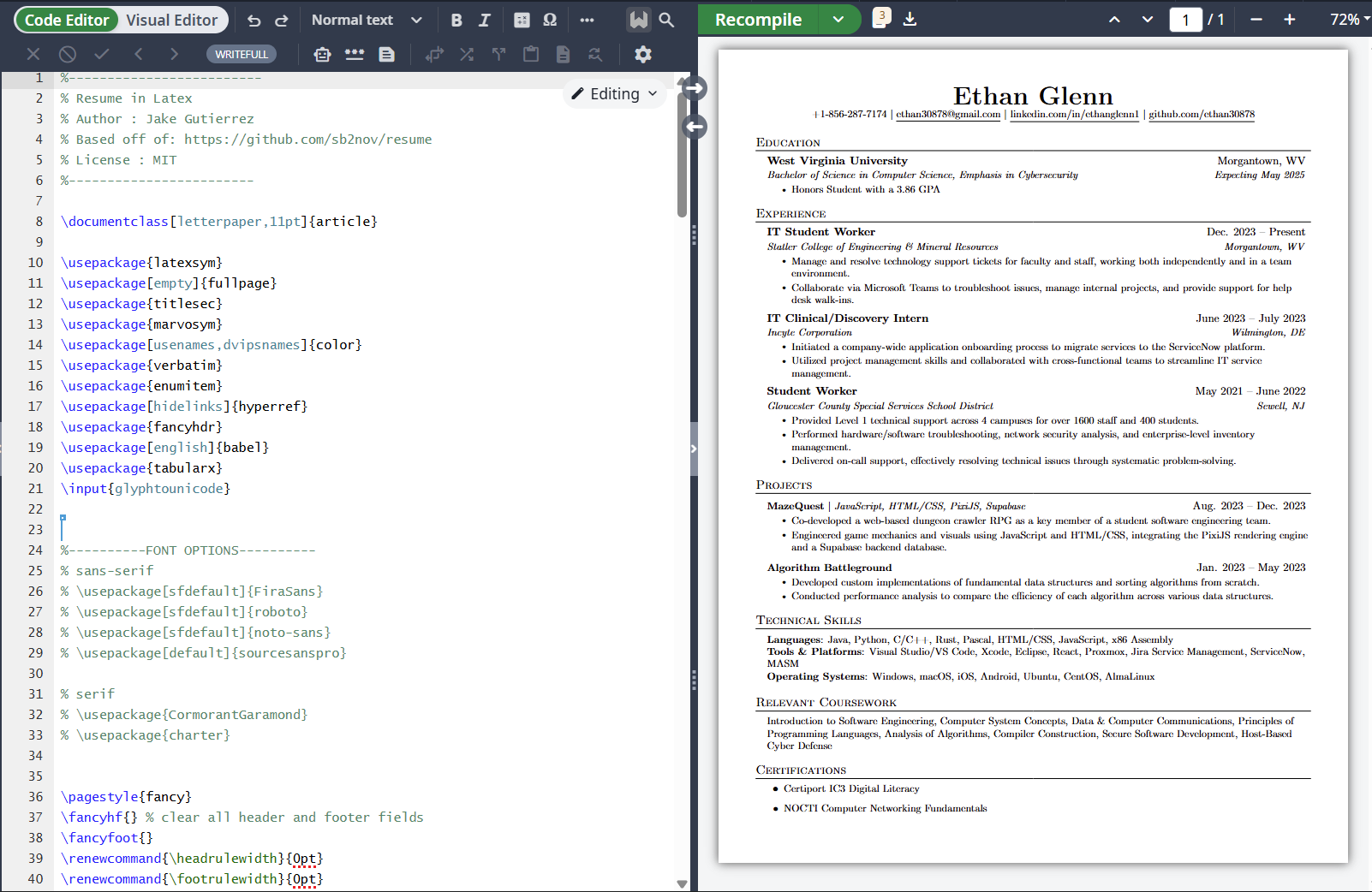
Task: Switch the document to Visual Editor mode
Action: click(x=170, y=19)
